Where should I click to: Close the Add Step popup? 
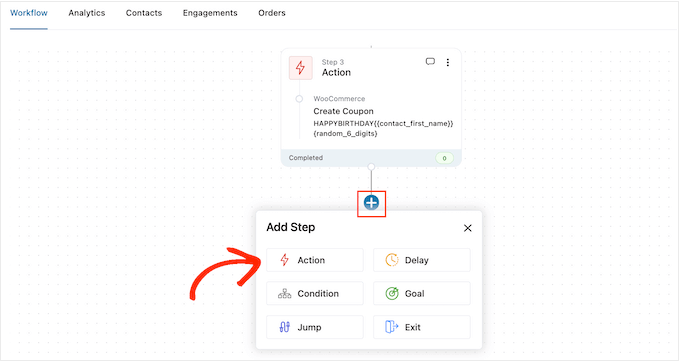[x=468, y=228]
